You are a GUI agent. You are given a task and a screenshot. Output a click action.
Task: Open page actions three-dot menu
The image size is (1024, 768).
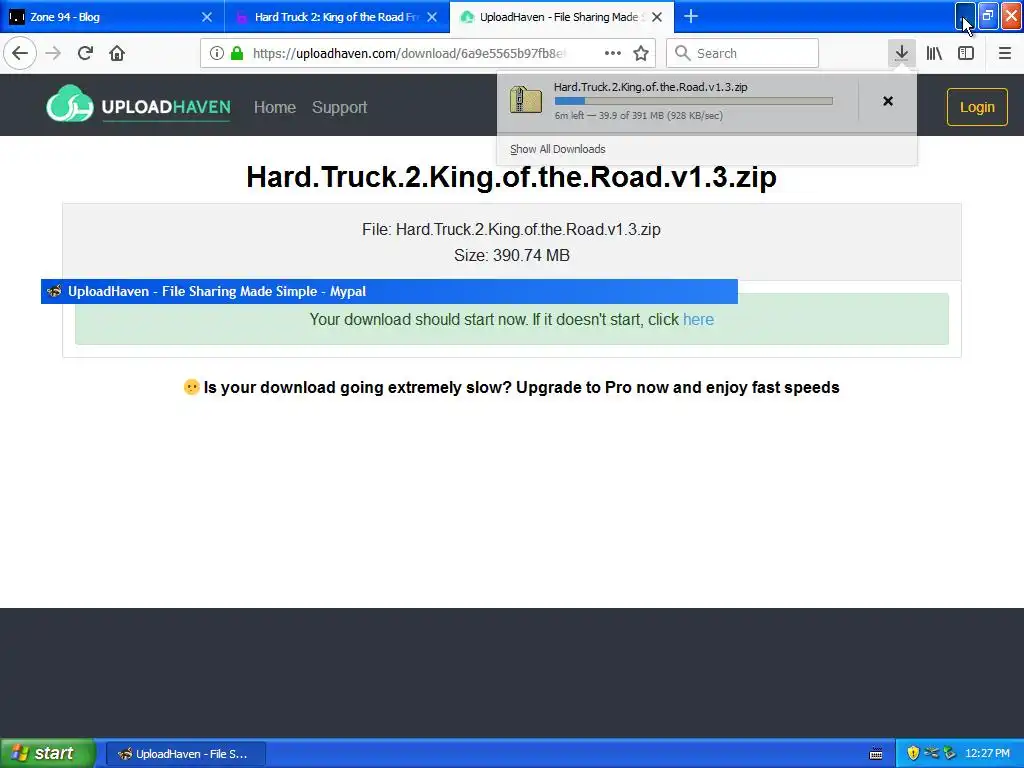(x=613, y=53)
